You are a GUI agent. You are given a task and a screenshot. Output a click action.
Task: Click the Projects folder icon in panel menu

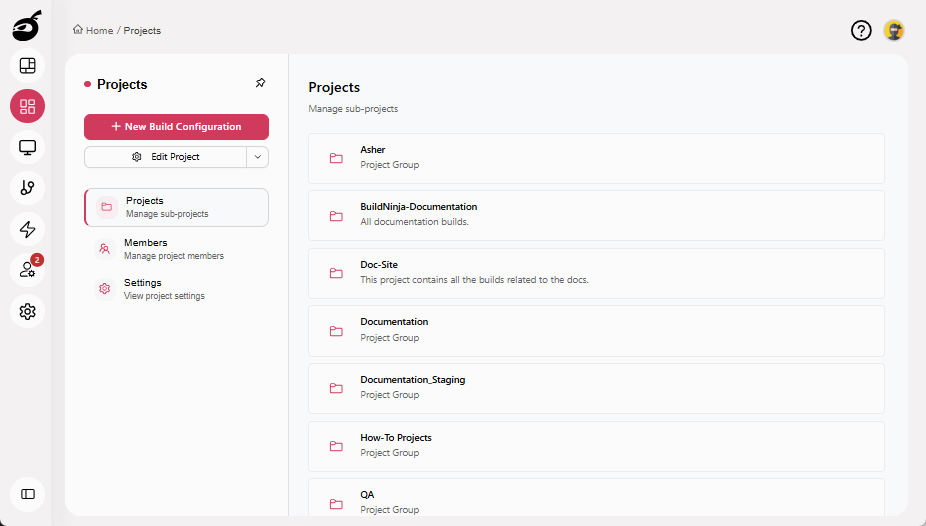107,207
